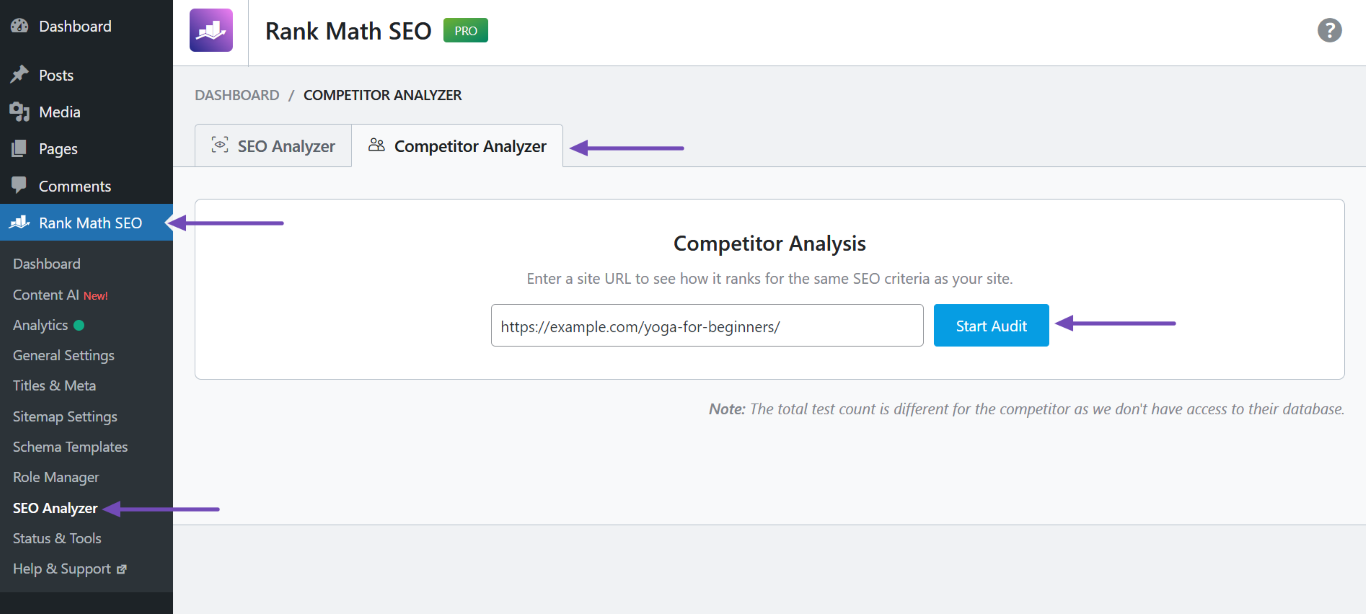Go to Rank Math Dashboard submenu

click(47, 264)
